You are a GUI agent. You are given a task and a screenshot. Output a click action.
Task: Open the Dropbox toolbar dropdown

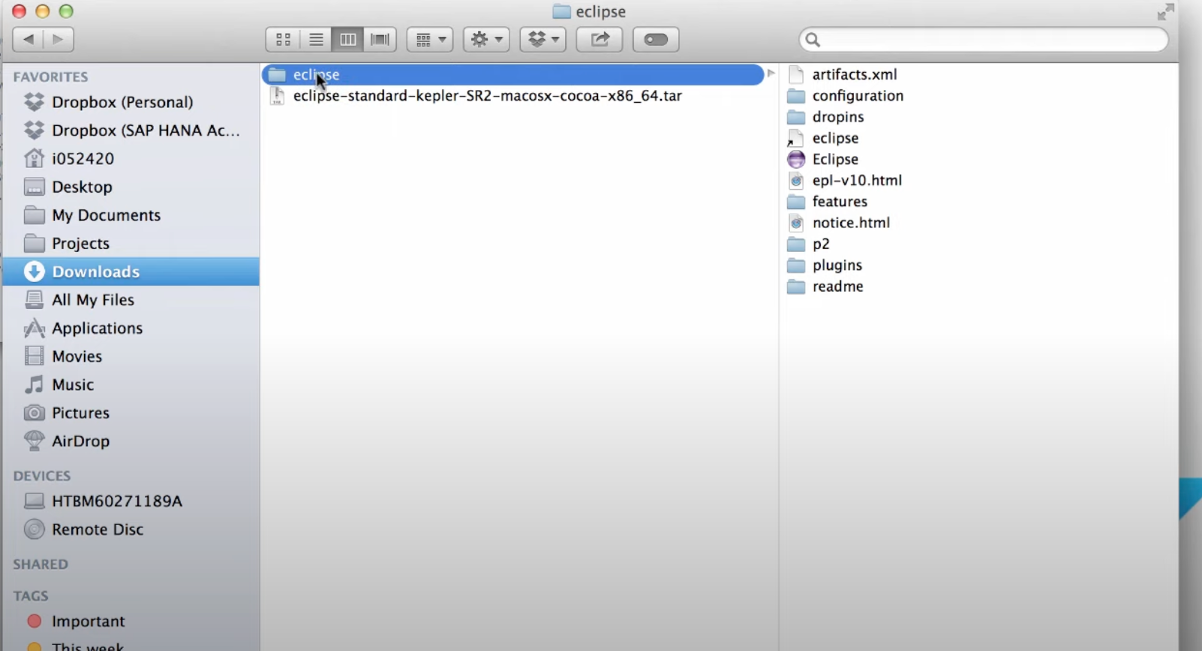pyautogui.click(x=543, y=40)
